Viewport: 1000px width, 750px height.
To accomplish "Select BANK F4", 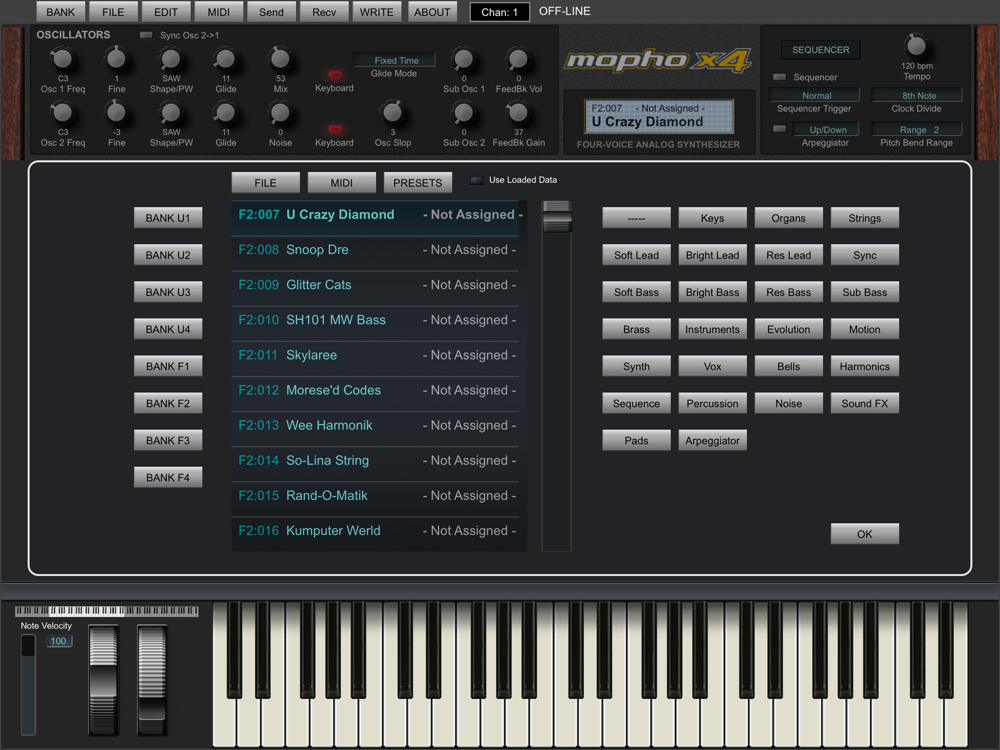I will [x=168, y=477].
